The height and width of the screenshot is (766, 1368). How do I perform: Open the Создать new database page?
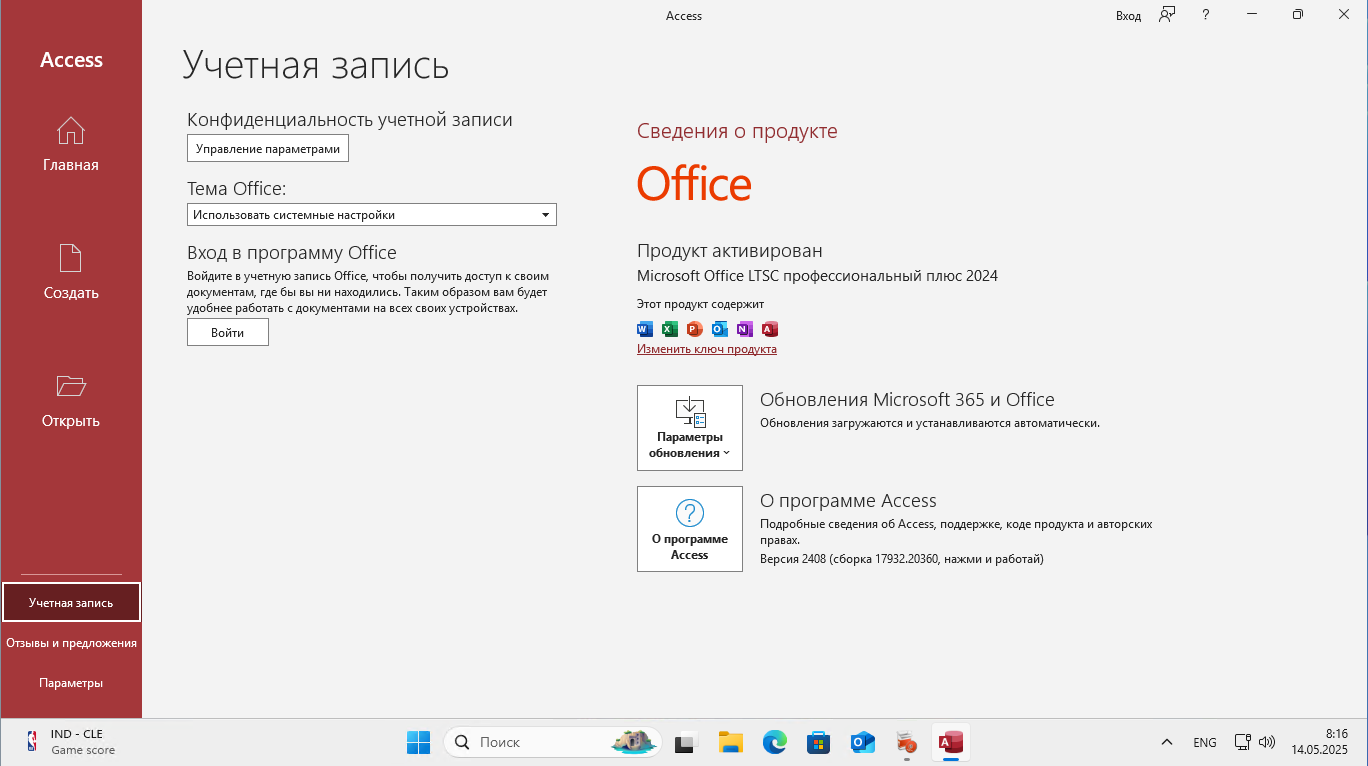pos(71,273)
